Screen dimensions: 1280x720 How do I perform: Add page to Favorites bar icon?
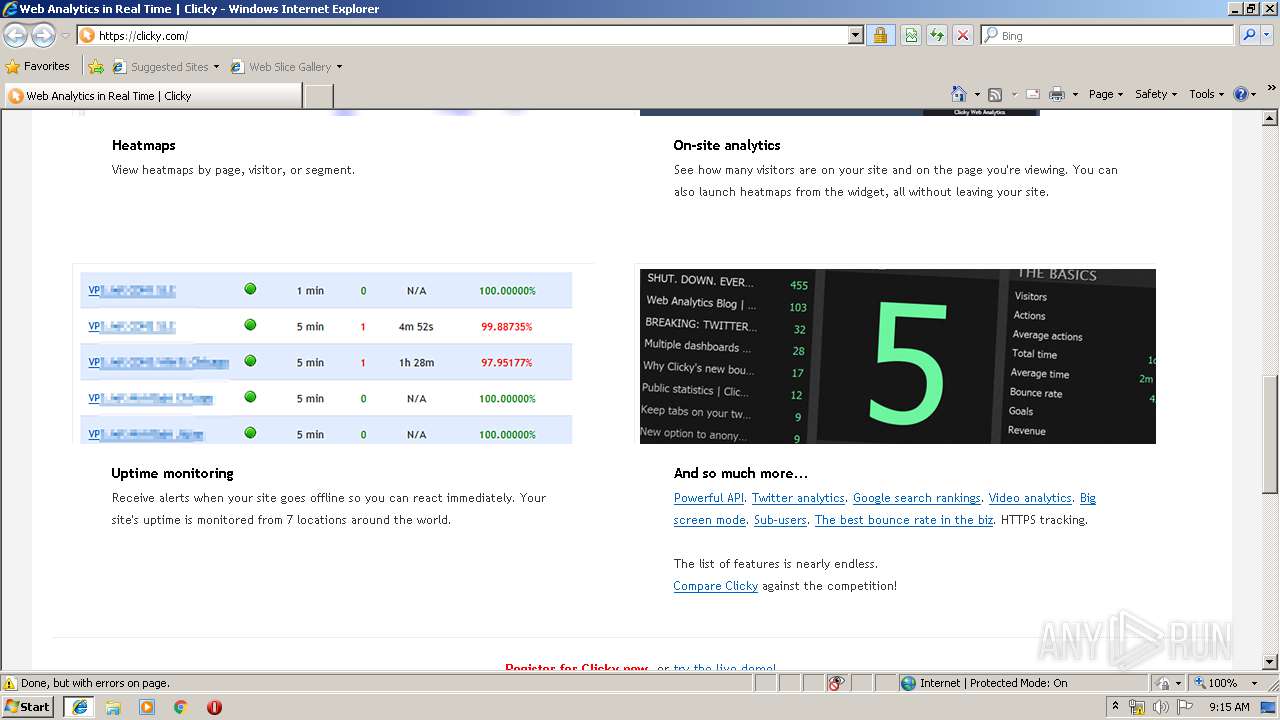96,67
